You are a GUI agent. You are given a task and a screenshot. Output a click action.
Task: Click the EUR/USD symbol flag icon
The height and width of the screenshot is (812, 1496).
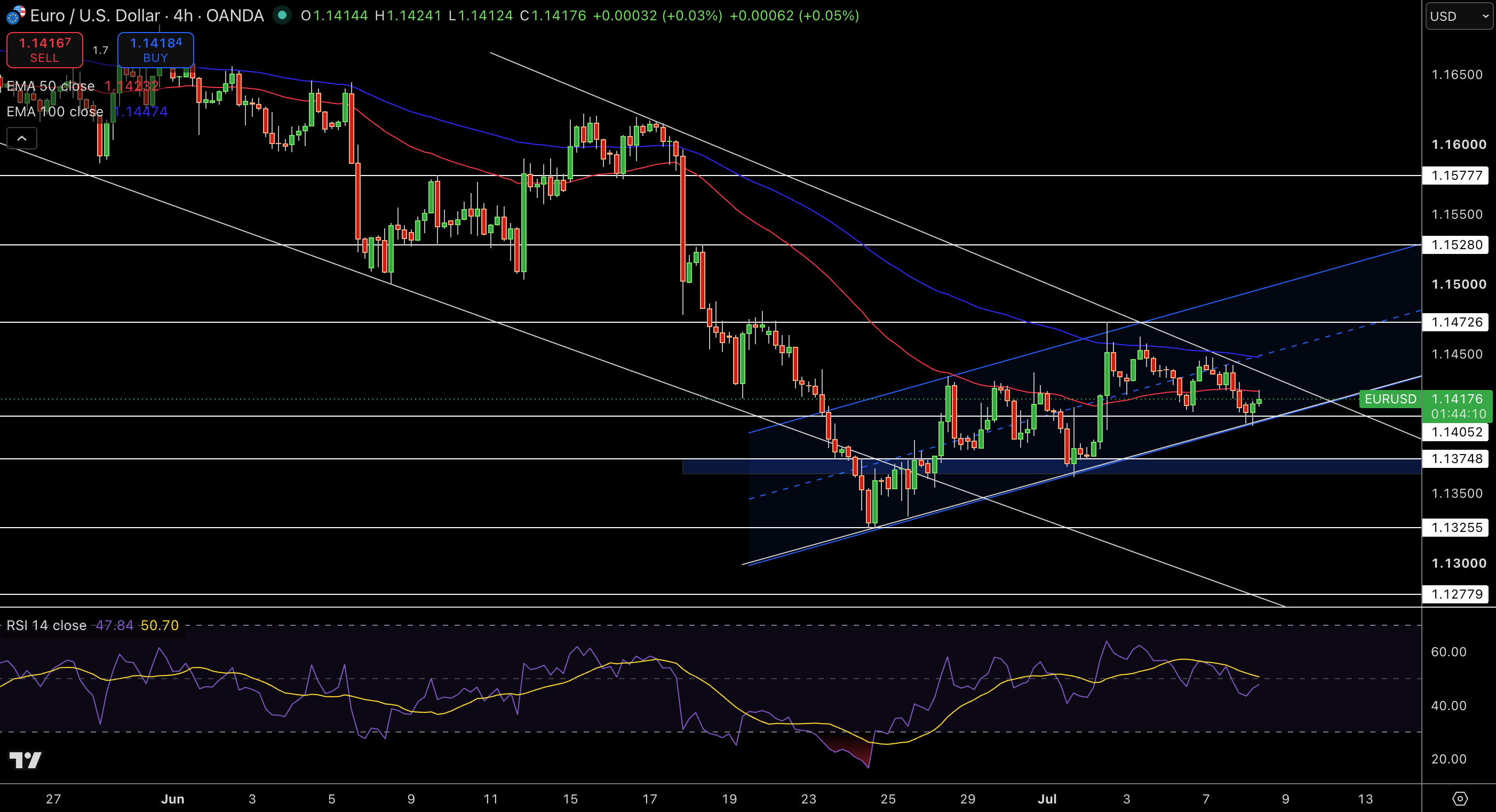14,15
